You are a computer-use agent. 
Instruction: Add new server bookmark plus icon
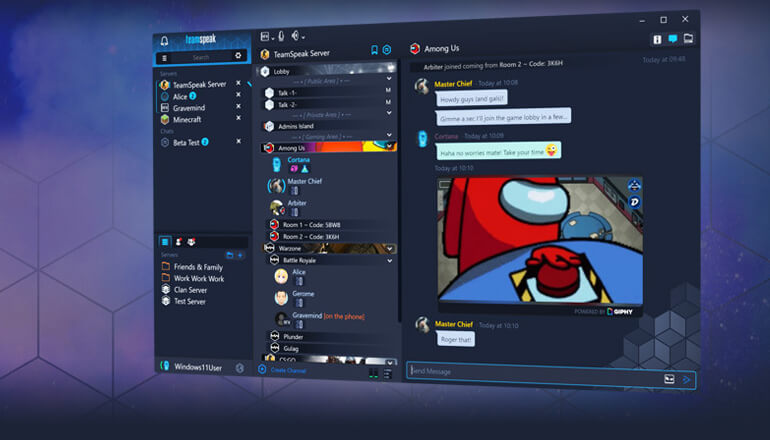coord(240,255)
